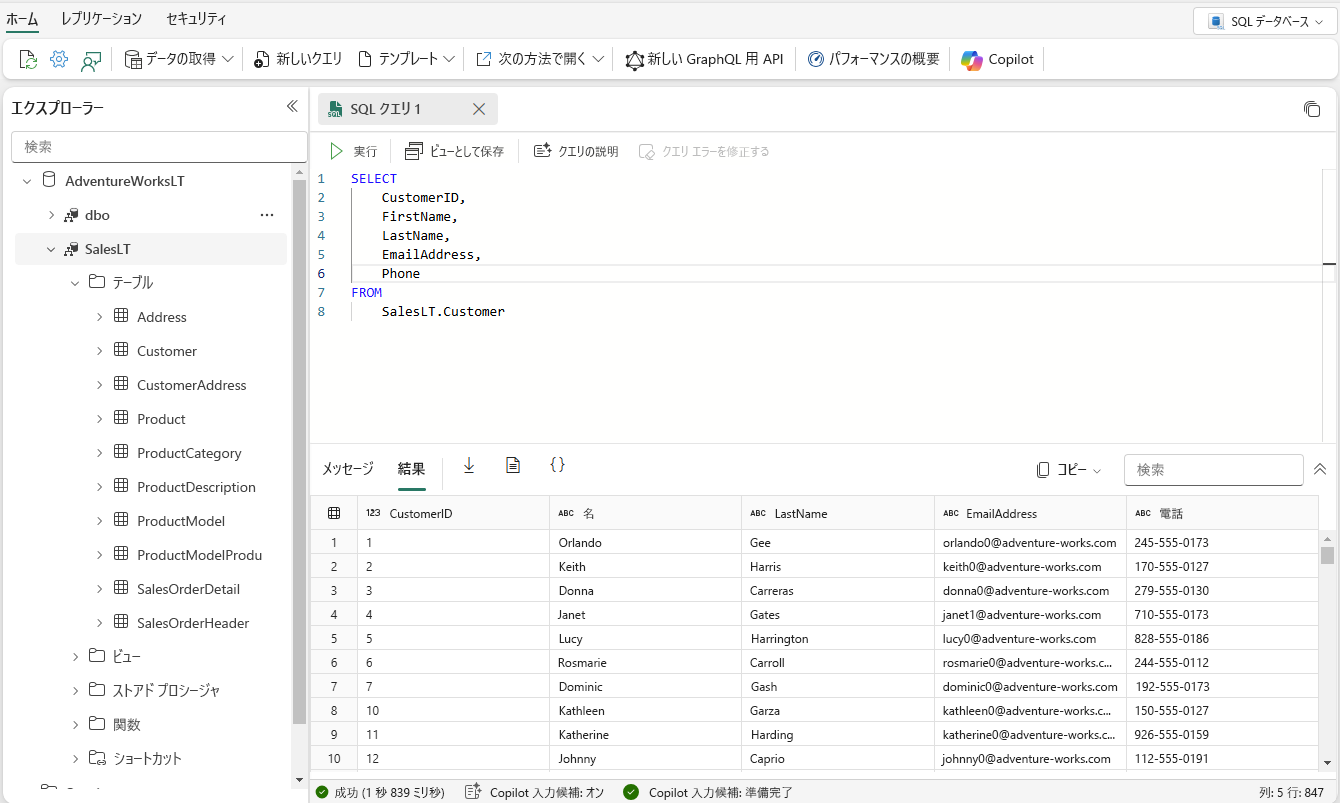This screenshot has width=1340, height=803.
Task: Switch to the レプリケーション ribbon tab
Action: (x=102, y=18)
